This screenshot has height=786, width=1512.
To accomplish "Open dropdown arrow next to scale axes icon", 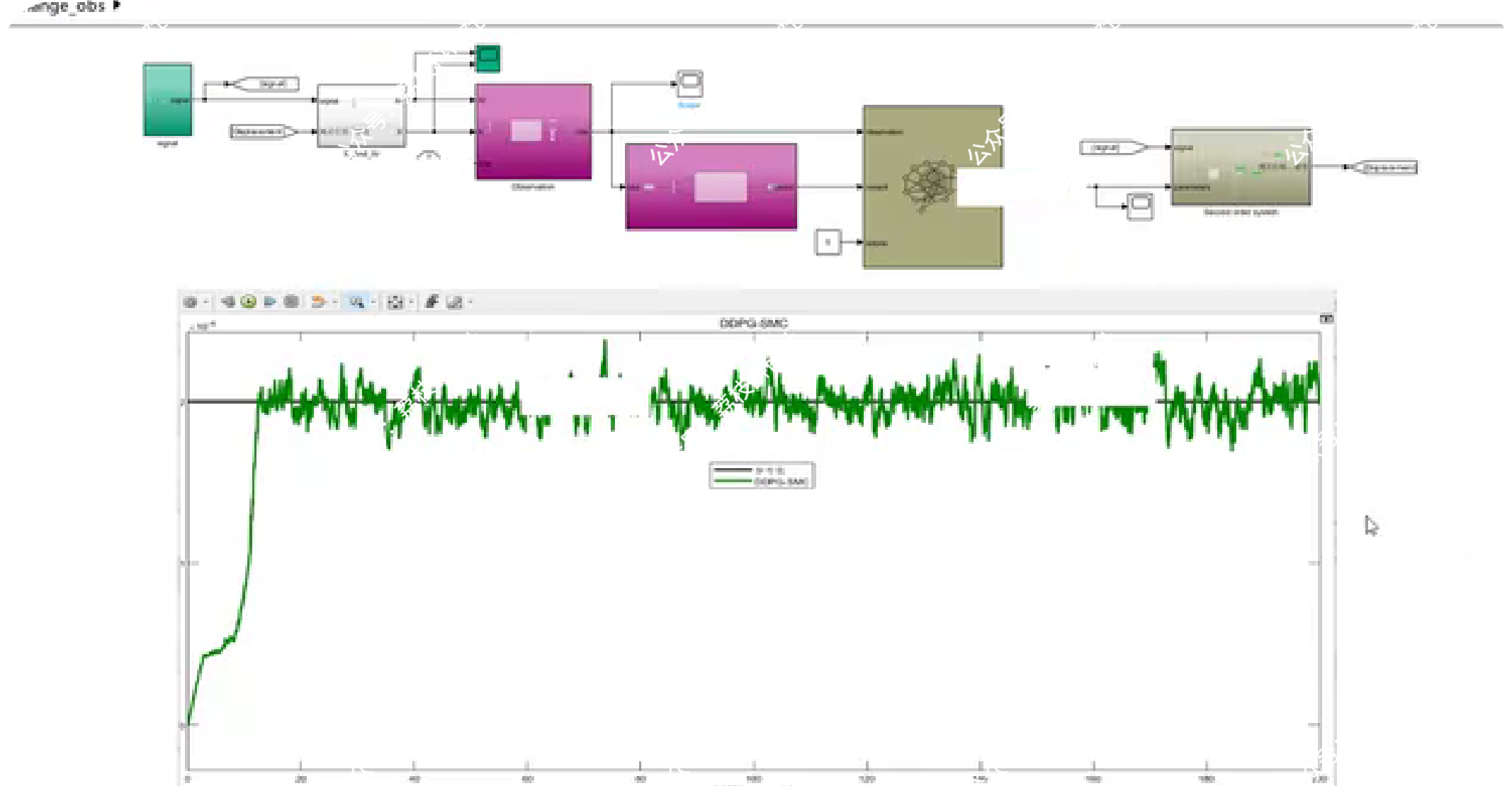I will coord(411,302).
